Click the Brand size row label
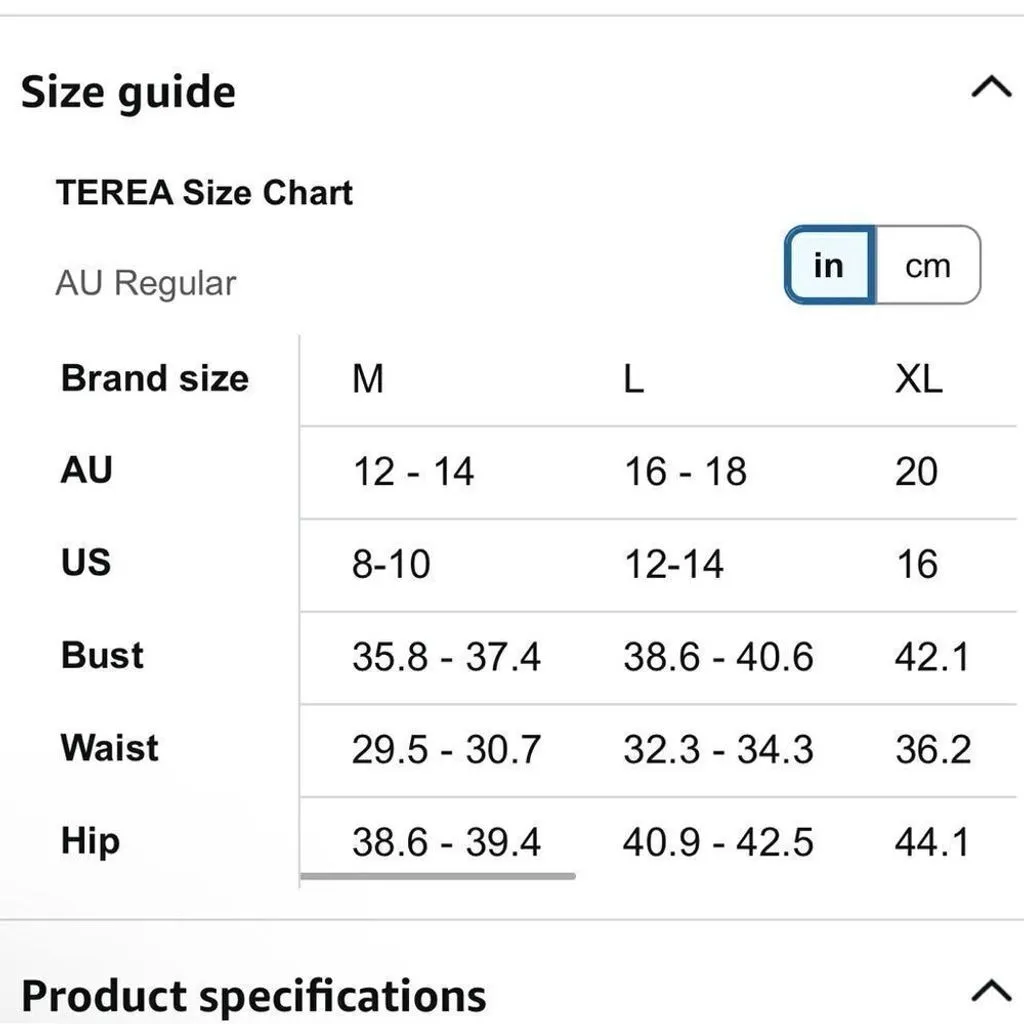The image size is (1024, 1024). tap(155, 378)
